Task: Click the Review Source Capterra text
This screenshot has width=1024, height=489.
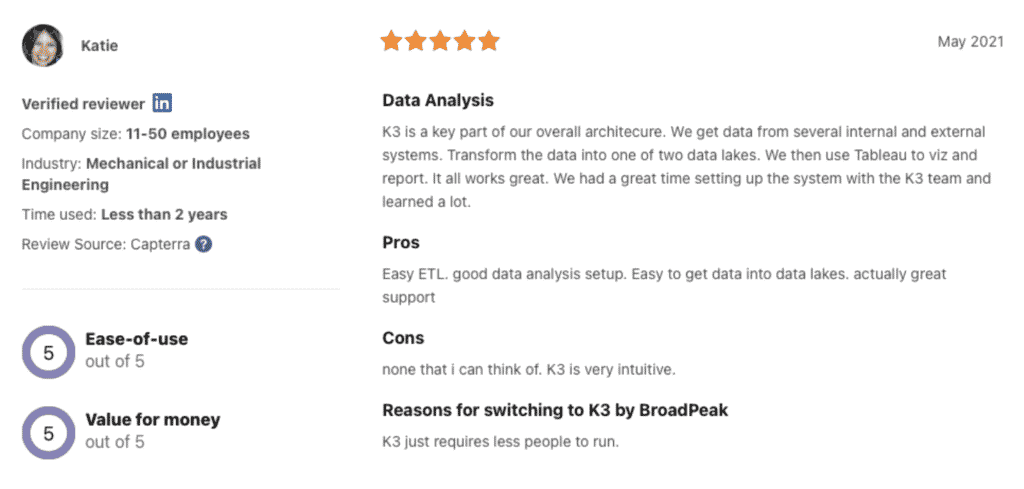Action: pyautogui.click(x=106, y=245)
